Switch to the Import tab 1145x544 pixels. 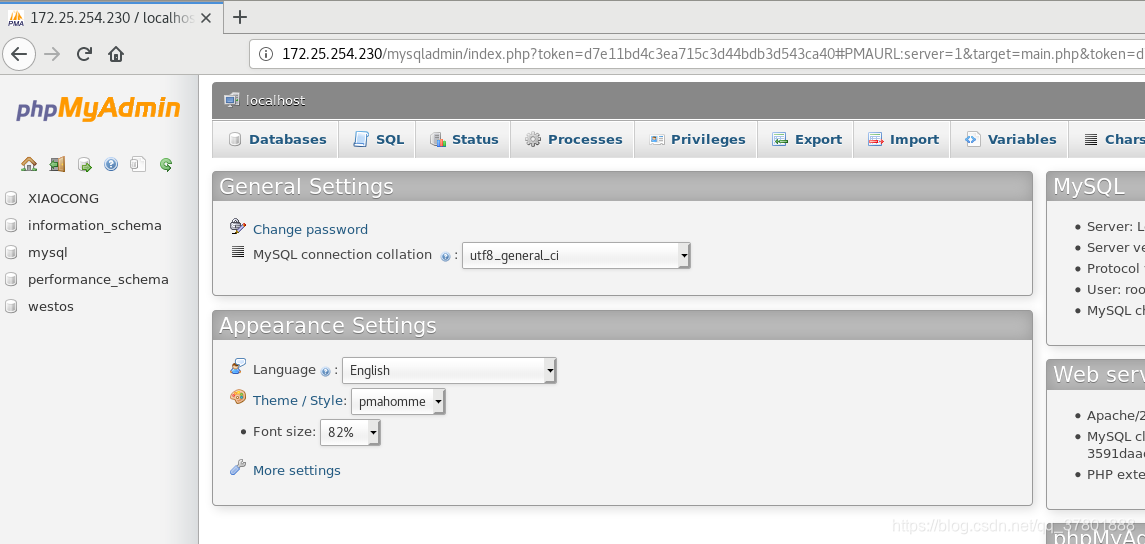903,139
